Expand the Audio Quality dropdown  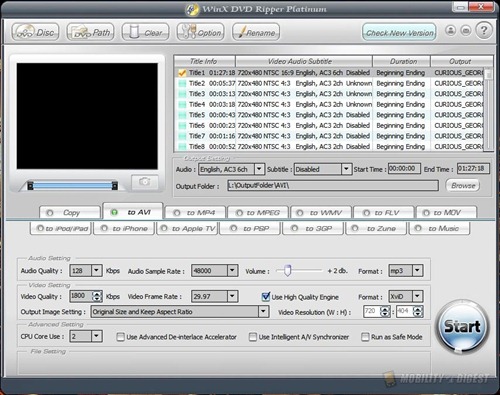96,270
